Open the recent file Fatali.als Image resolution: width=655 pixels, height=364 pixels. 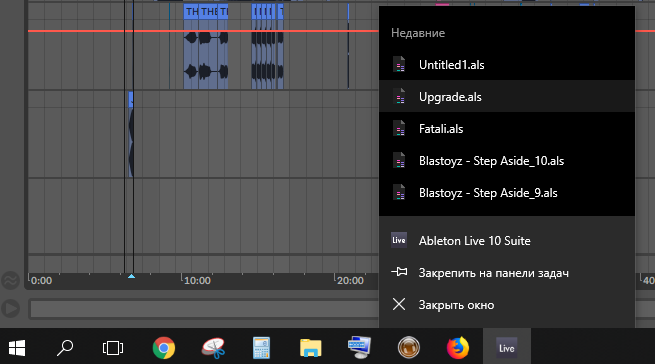coord(507,129)
